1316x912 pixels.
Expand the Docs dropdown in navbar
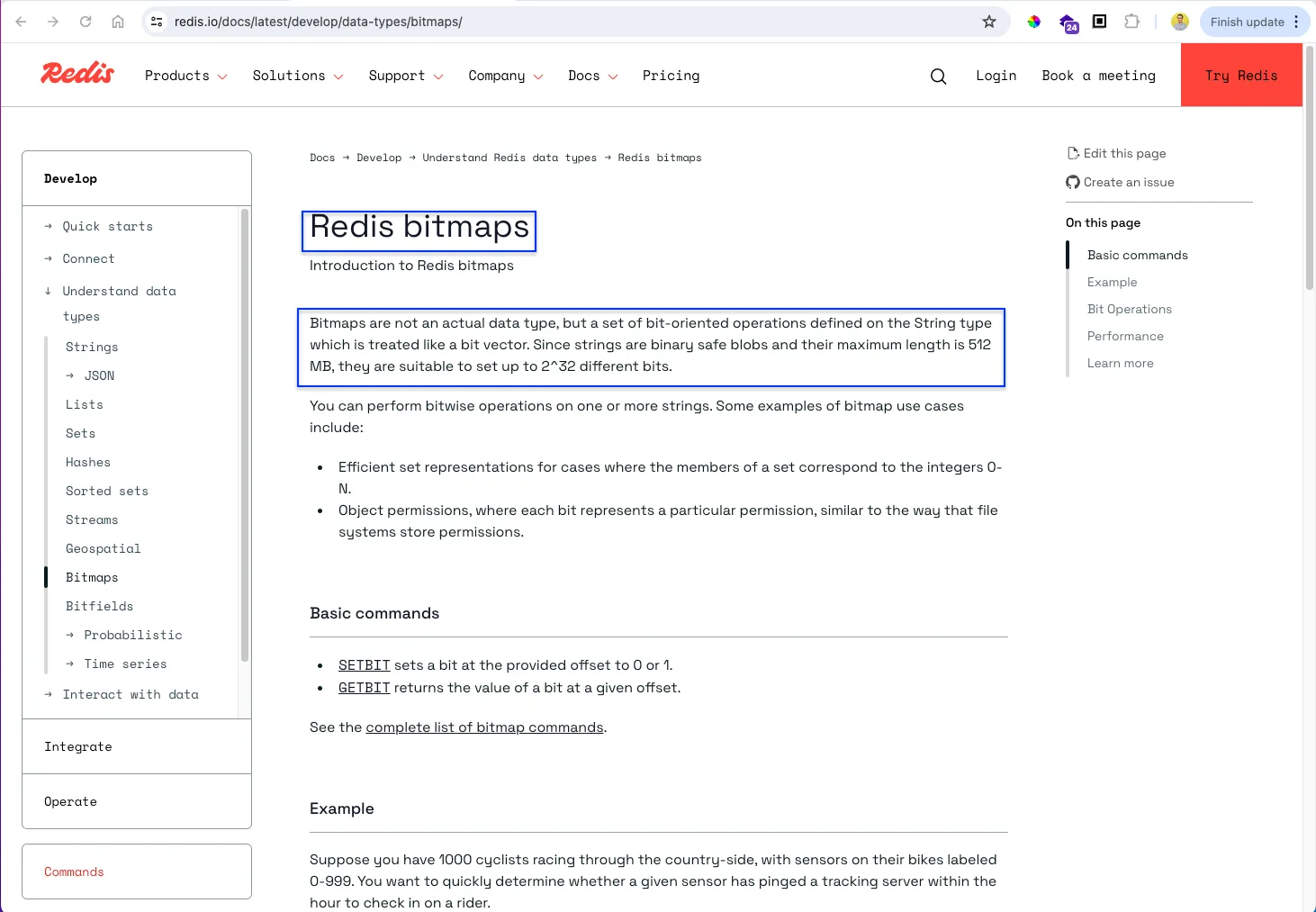593,76
